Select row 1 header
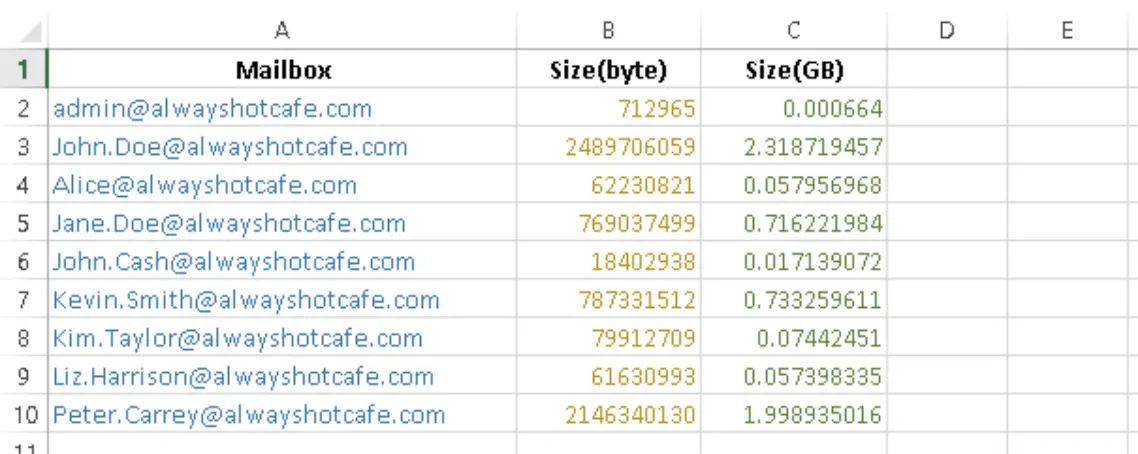This screenshot has height=454, width=1138. (x=23, y=70)
